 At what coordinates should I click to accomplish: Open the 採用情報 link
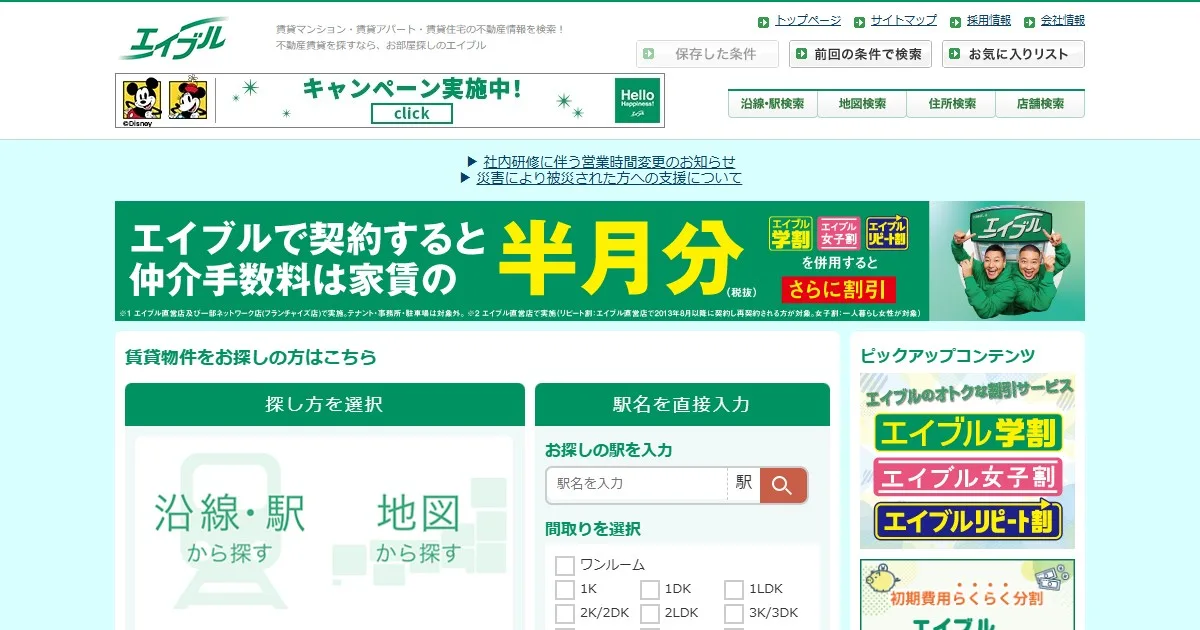pos(989,20)
